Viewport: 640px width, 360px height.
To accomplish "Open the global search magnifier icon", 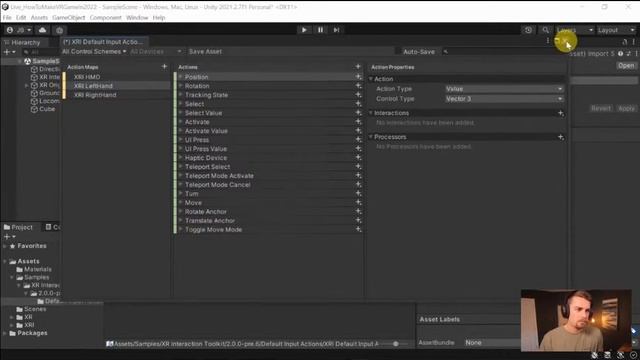I will click(545, 30).
